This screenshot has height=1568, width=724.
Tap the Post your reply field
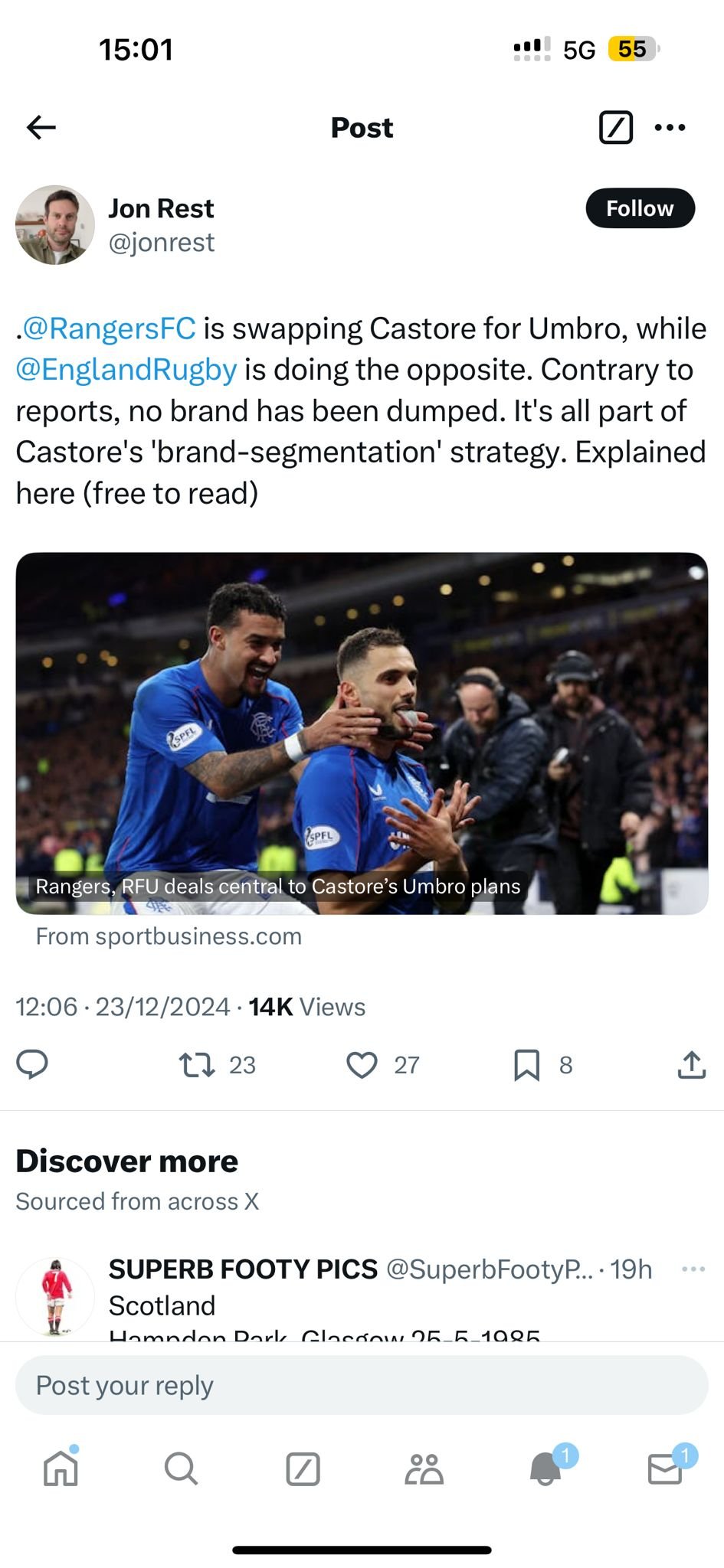(362, 1385)
